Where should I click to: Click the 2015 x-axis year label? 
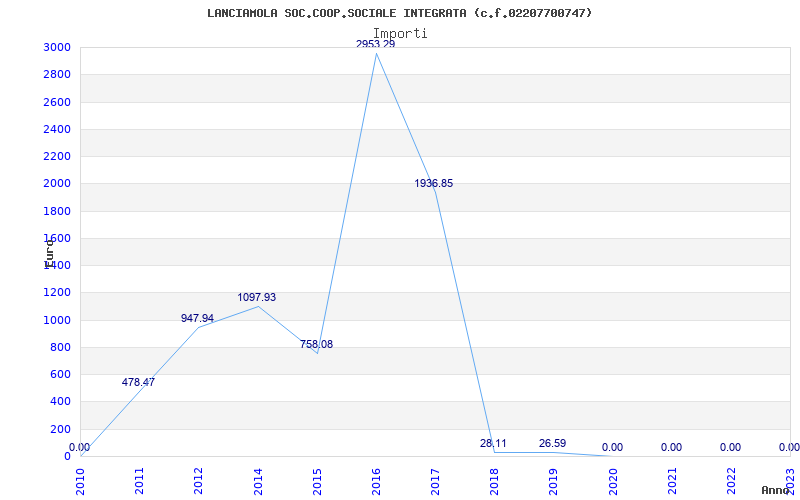[x=317, y=481]
